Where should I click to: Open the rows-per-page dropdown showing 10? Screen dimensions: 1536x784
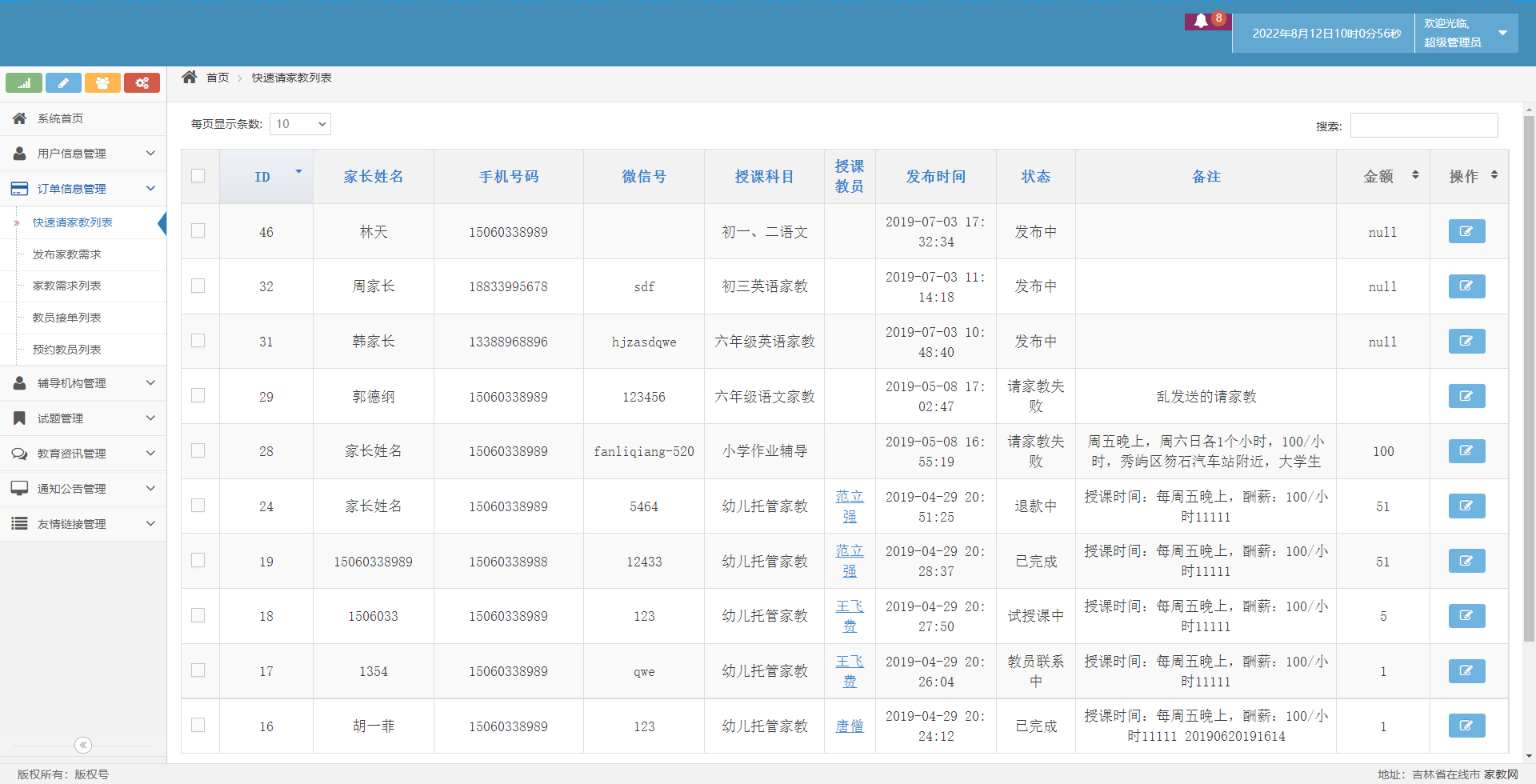(300, 124)
